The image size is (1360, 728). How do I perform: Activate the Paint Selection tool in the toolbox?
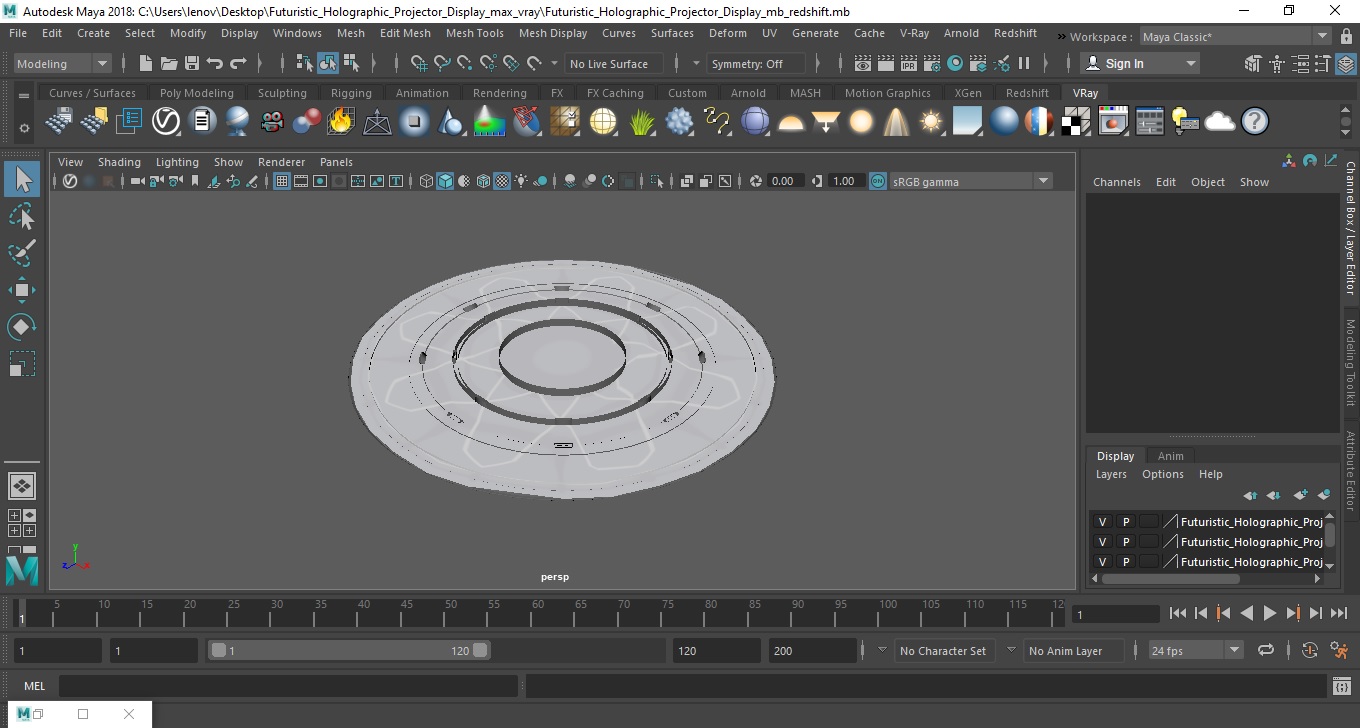click(22, 252)
